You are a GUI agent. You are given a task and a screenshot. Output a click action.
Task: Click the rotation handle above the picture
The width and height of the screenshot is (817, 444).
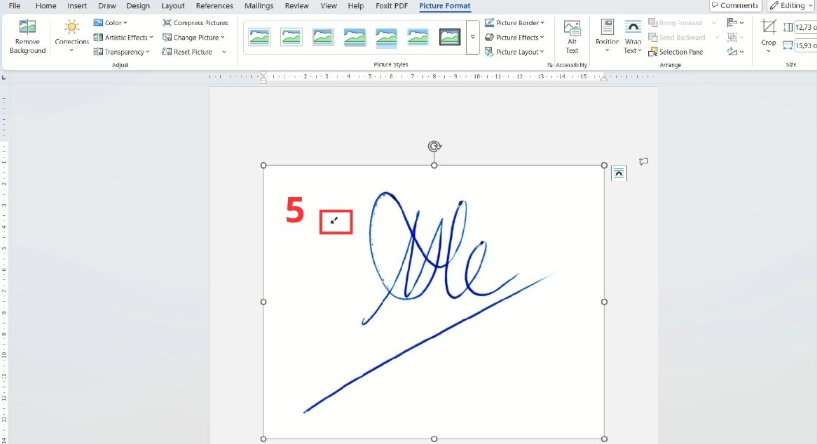(x=434, y=146)
